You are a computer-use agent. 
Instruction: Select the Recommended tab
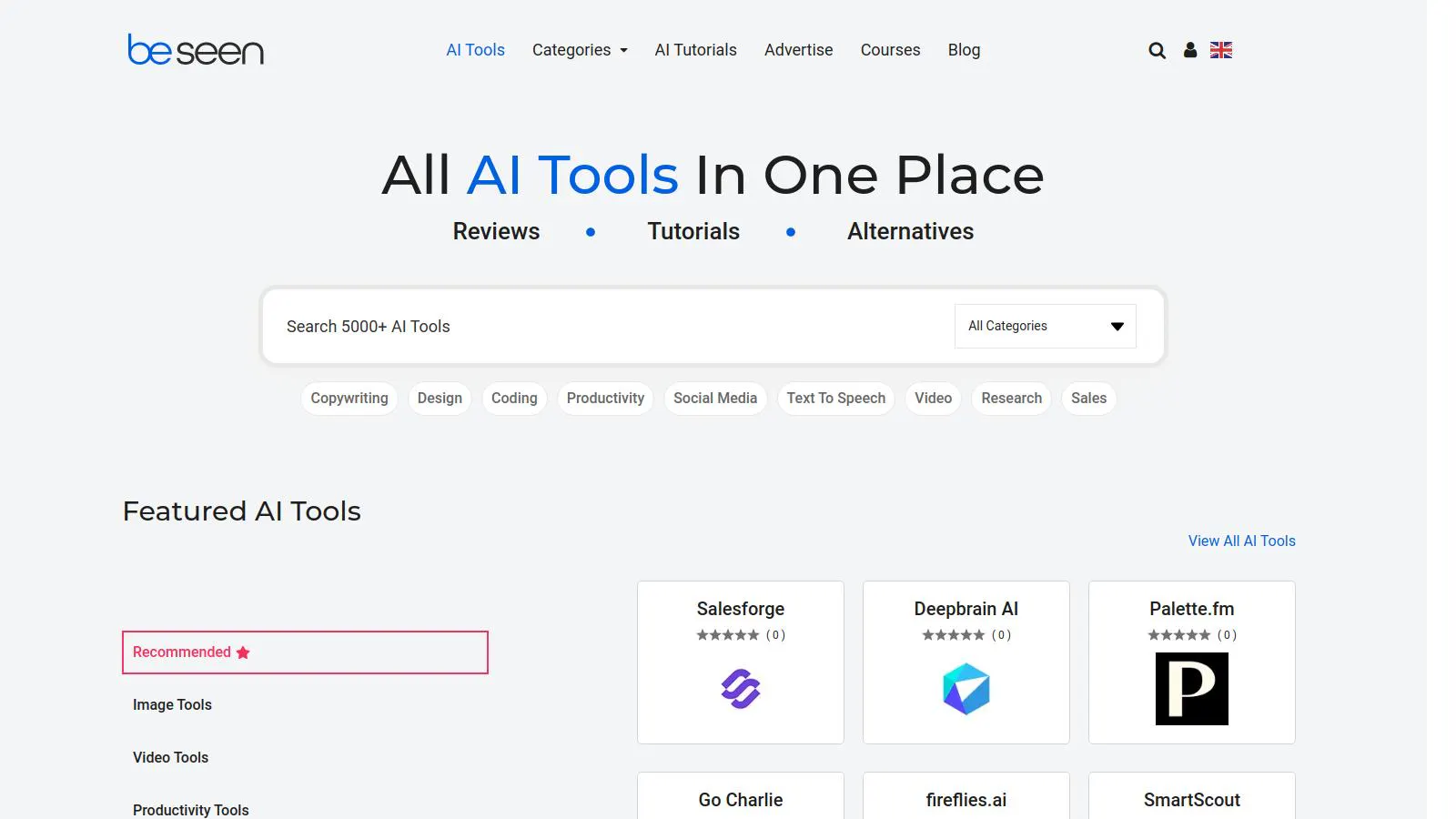pos(305,652)
